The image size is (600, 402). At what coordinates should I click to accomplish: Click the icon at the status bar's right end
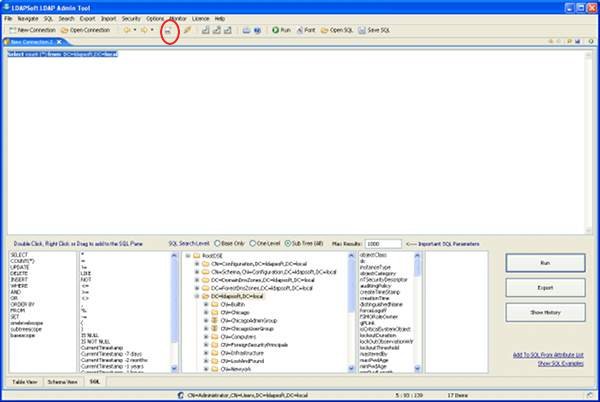590,395
